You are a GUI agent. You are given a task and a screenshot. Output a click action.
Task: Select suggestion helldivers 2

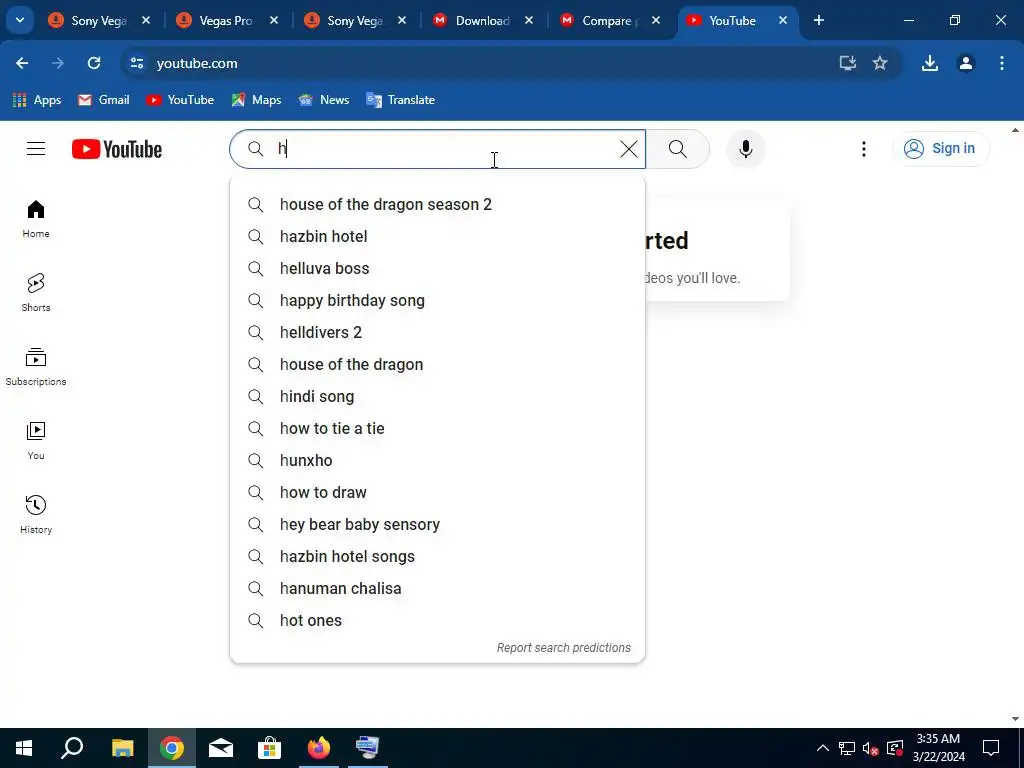(x=437, y=332)
